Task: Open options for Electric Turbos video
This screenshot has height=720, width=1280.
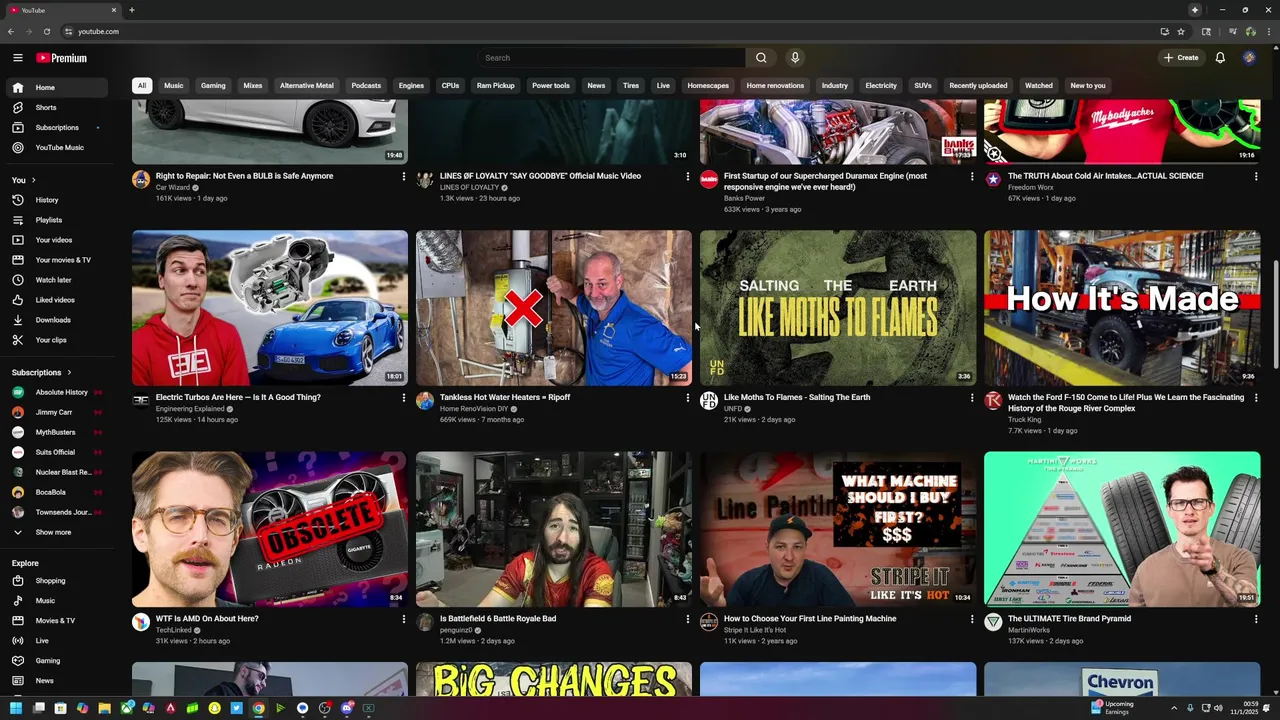Action: [x=404, y=398]
